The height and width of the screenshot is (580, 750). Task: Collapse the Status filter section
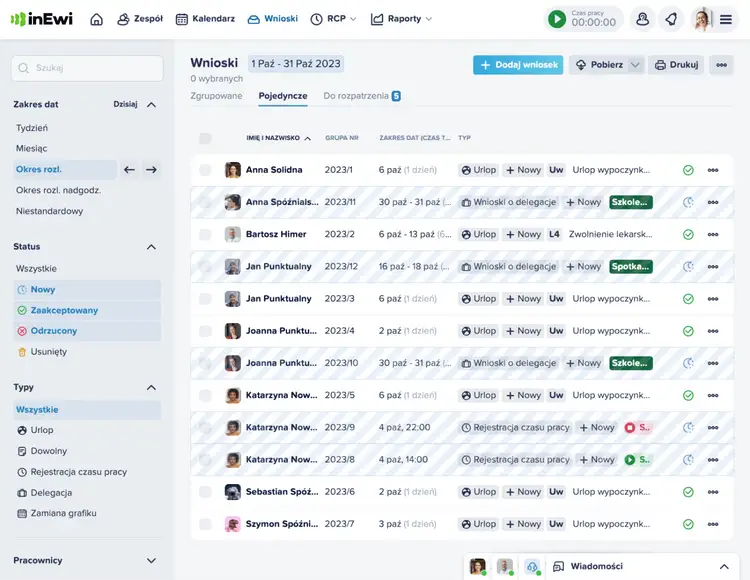[151, 247]
